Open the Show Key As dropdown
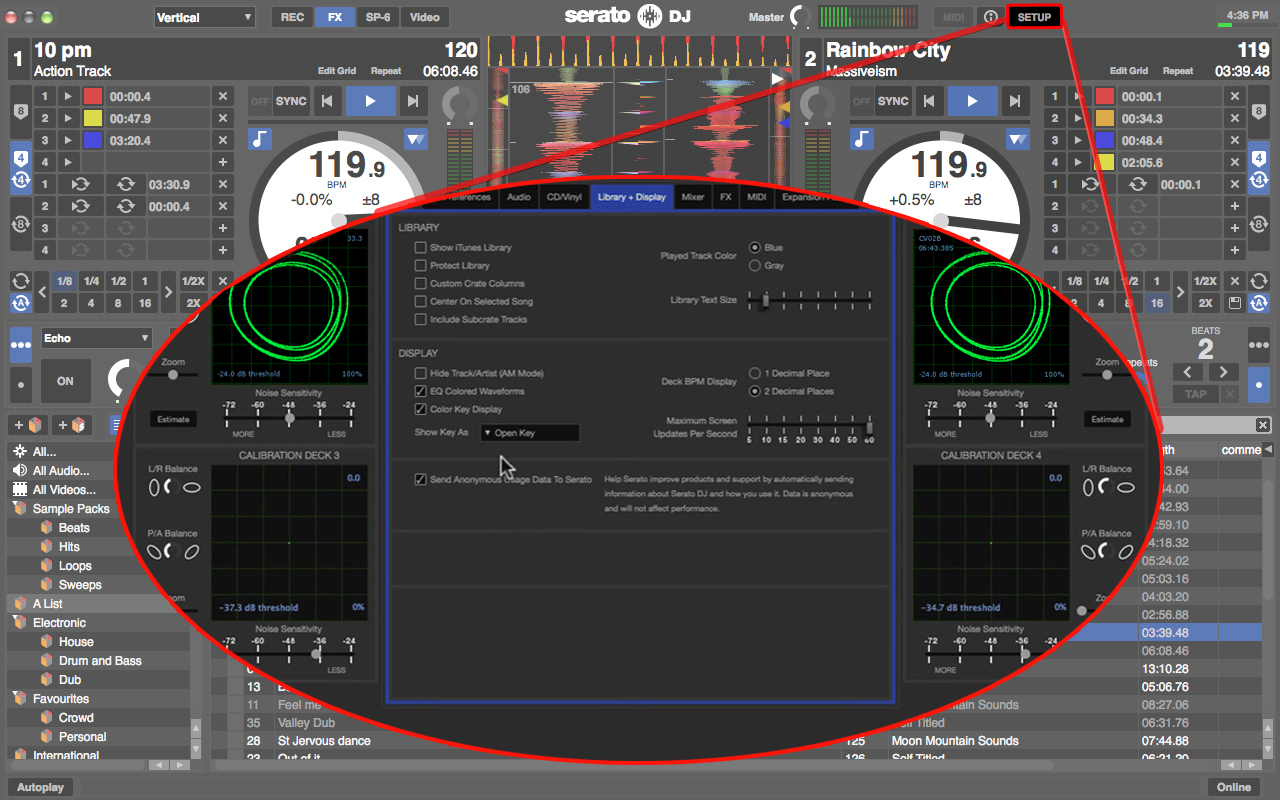Screen dimensions: 1280x800 (x=529, y=433)
